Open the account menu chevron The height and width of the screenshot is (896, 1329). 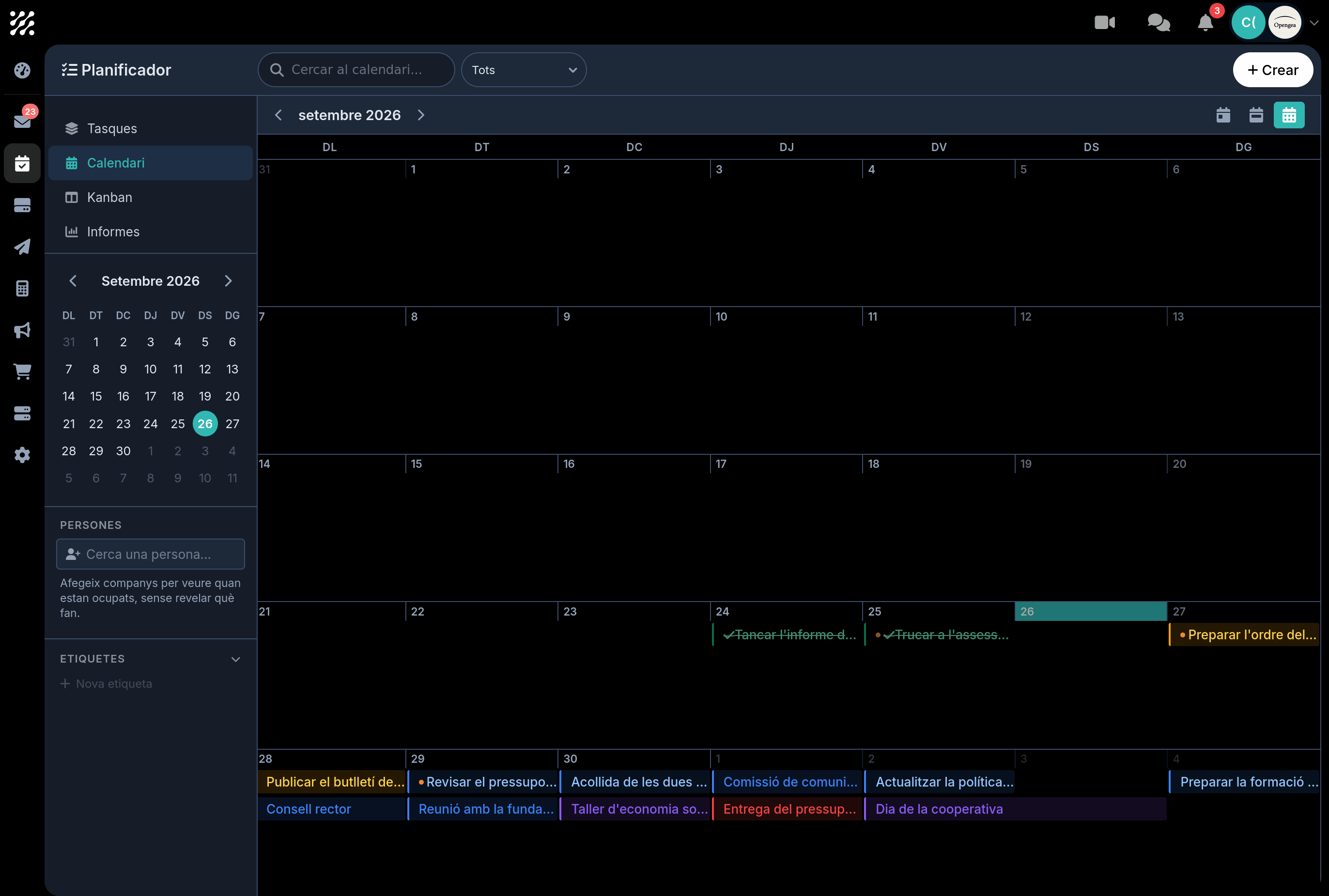1314,23
